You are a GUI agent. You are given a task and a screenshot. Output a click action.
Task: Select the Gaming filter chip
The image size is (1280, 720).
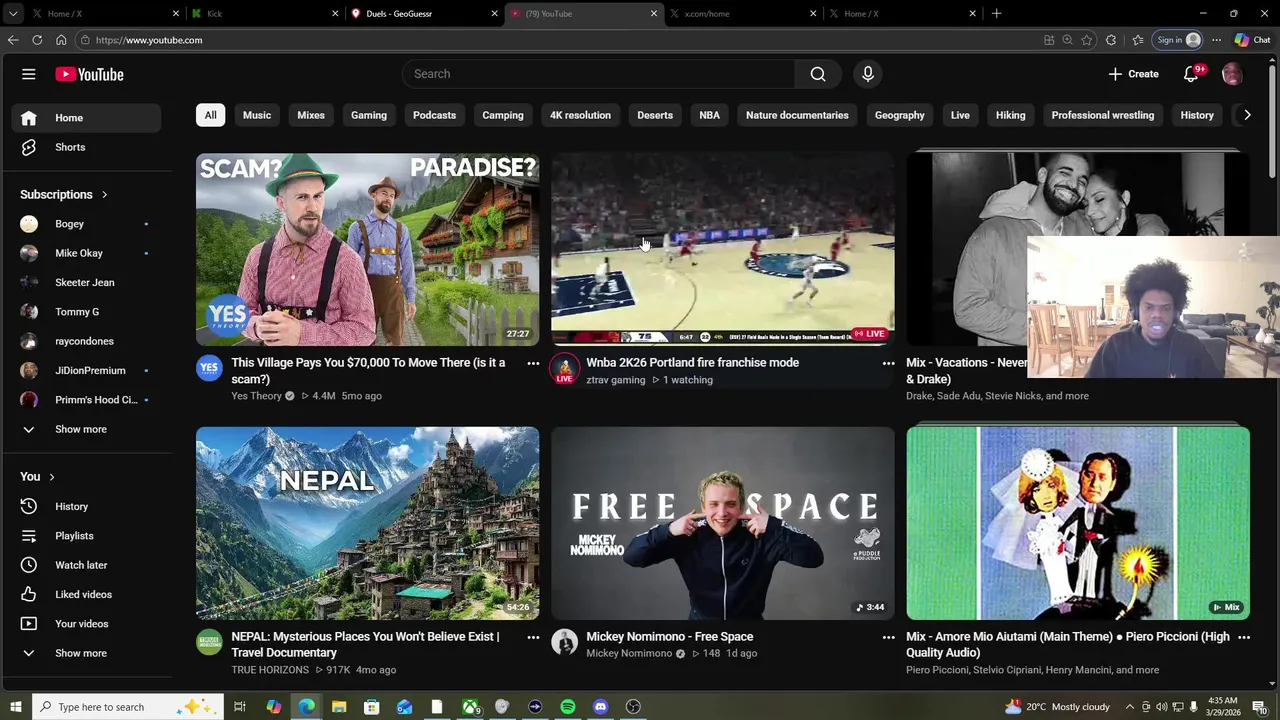click(x=369, y=115)
